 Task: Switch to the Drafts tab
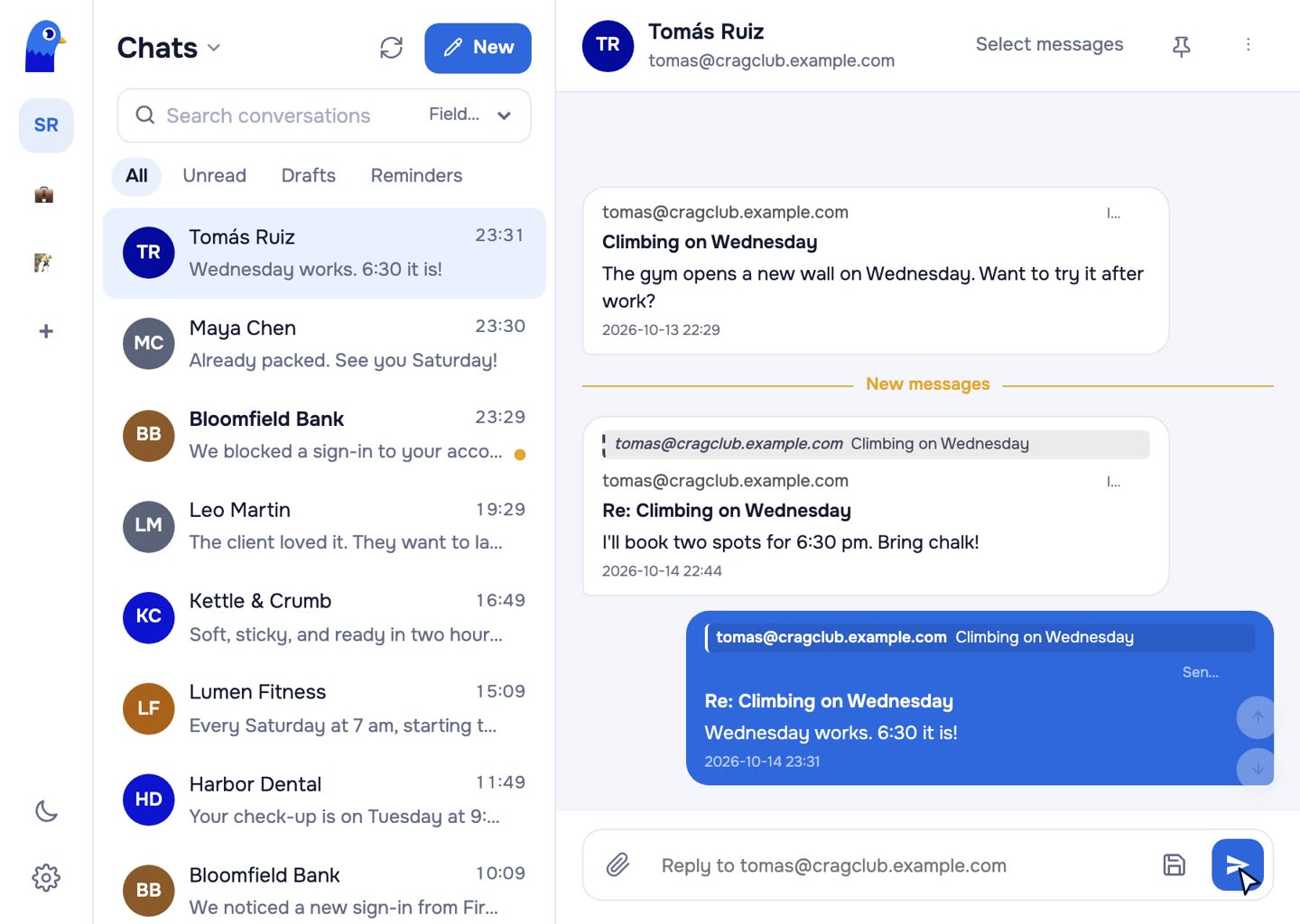(x=308, y=176)
